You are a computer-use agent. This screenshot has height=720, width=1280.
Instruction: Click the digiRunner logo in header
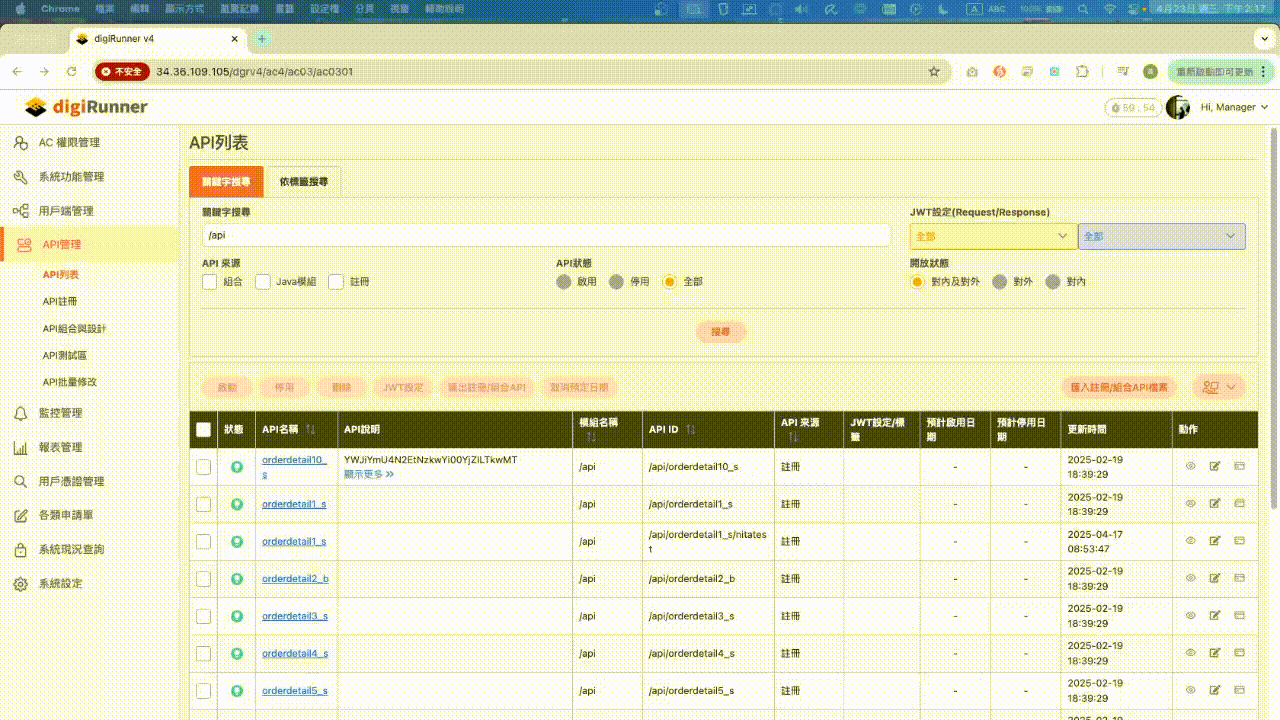pyautogui.click(x=86, y=106)
